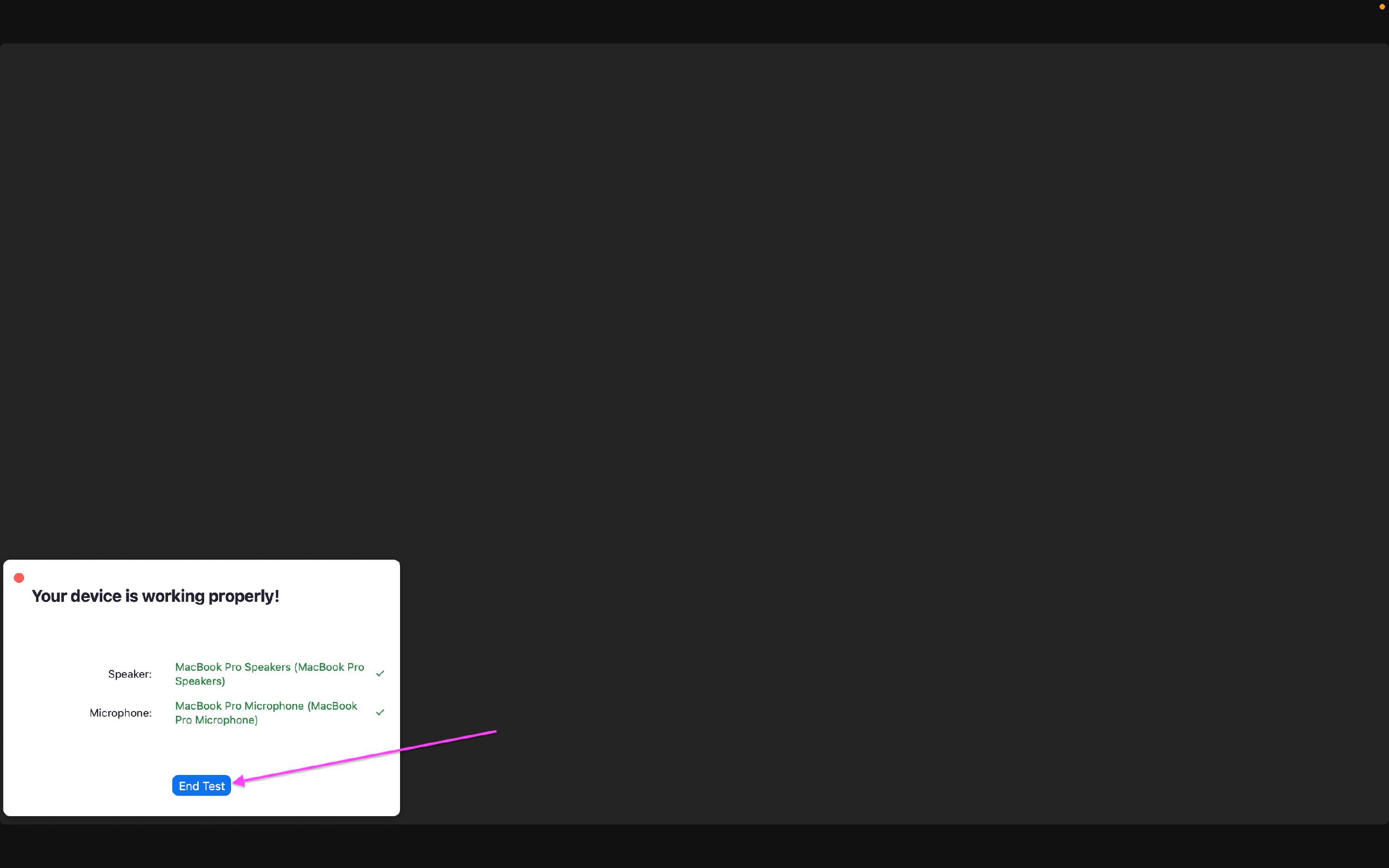1389x868 pixels.
Task: Click the green checkmark beside the Microphone result
Action: click(x=381, y=712)
